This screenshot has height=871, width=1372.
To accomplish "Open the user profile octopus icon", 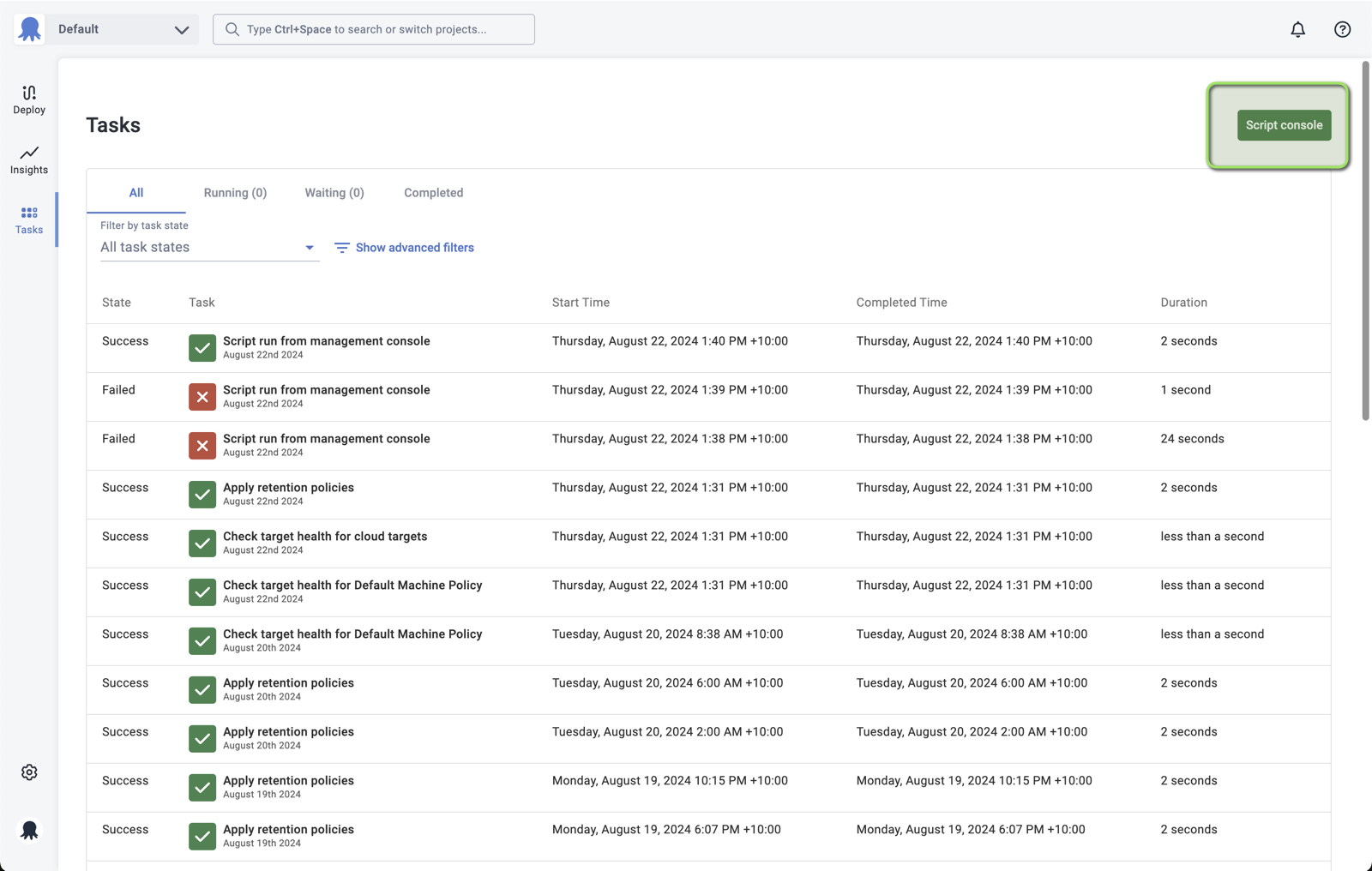I will coord(29,830).
